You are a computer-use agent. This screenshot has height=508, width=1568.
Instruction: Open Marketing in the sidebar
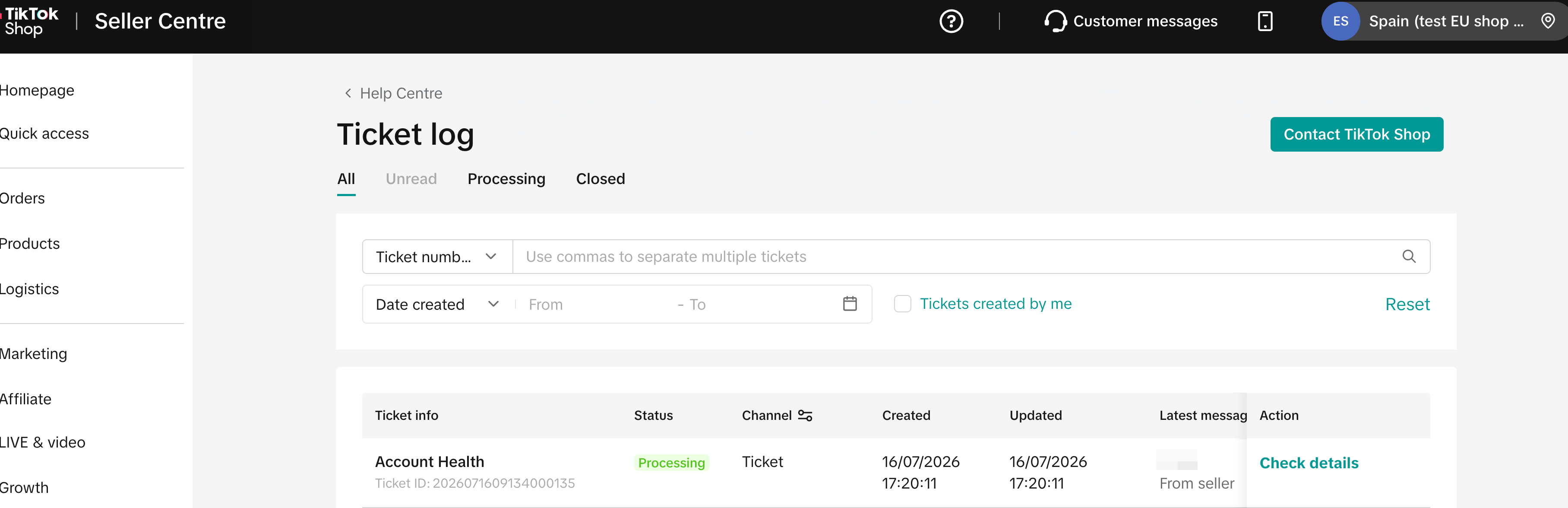[x=33, y=354]
